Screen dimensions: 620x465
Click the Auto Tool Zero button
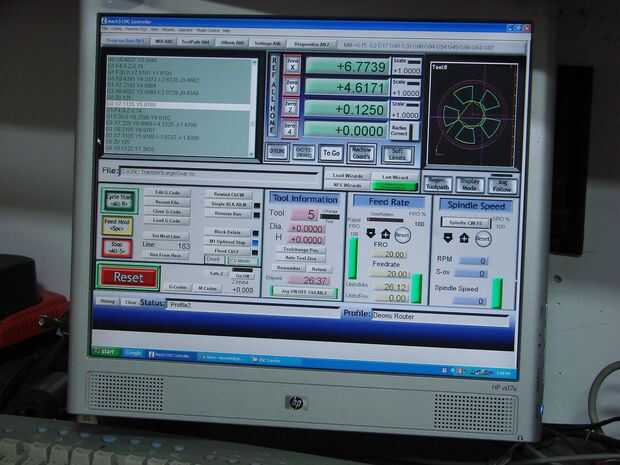pyautogui.click(x=301, y=258)
